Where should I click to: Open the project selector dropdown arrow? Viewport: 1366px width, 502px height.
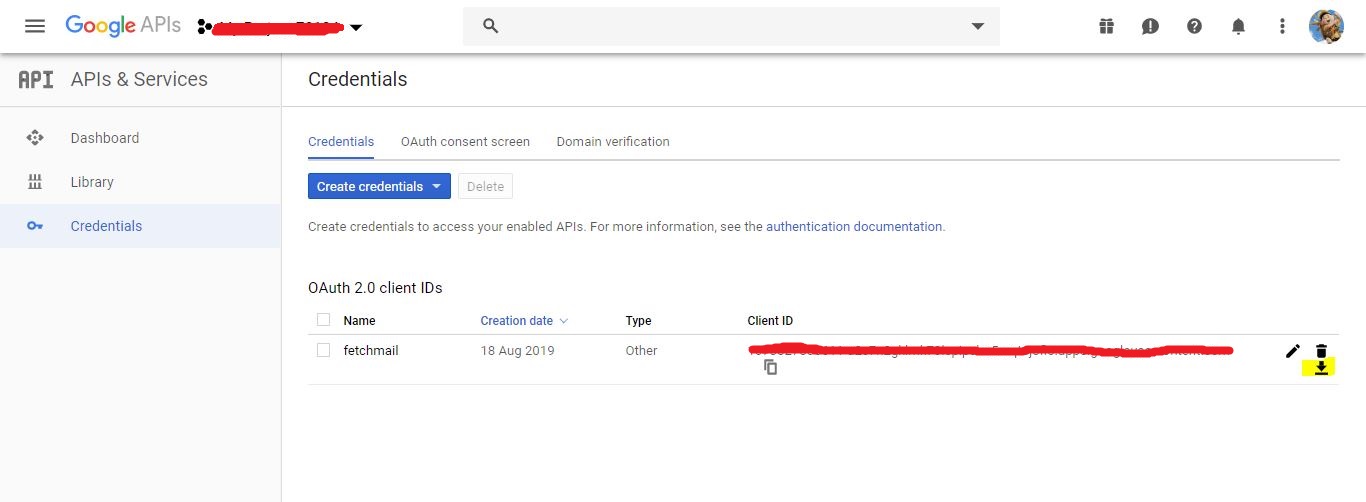pos(356,28)
